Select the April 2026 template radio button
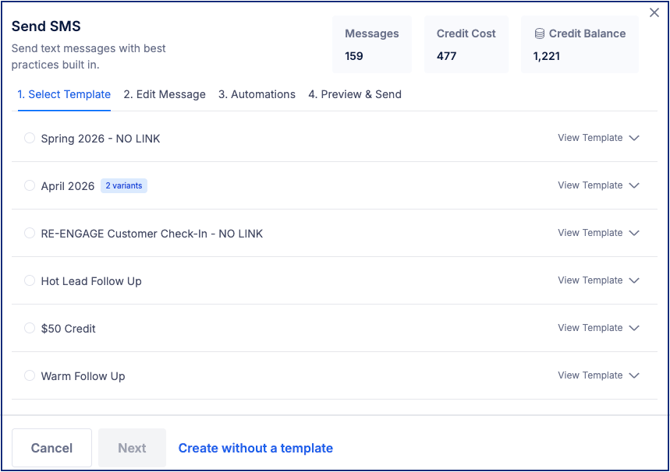The width and height of the screenshot is (670, 472). [x=29, y=185]
